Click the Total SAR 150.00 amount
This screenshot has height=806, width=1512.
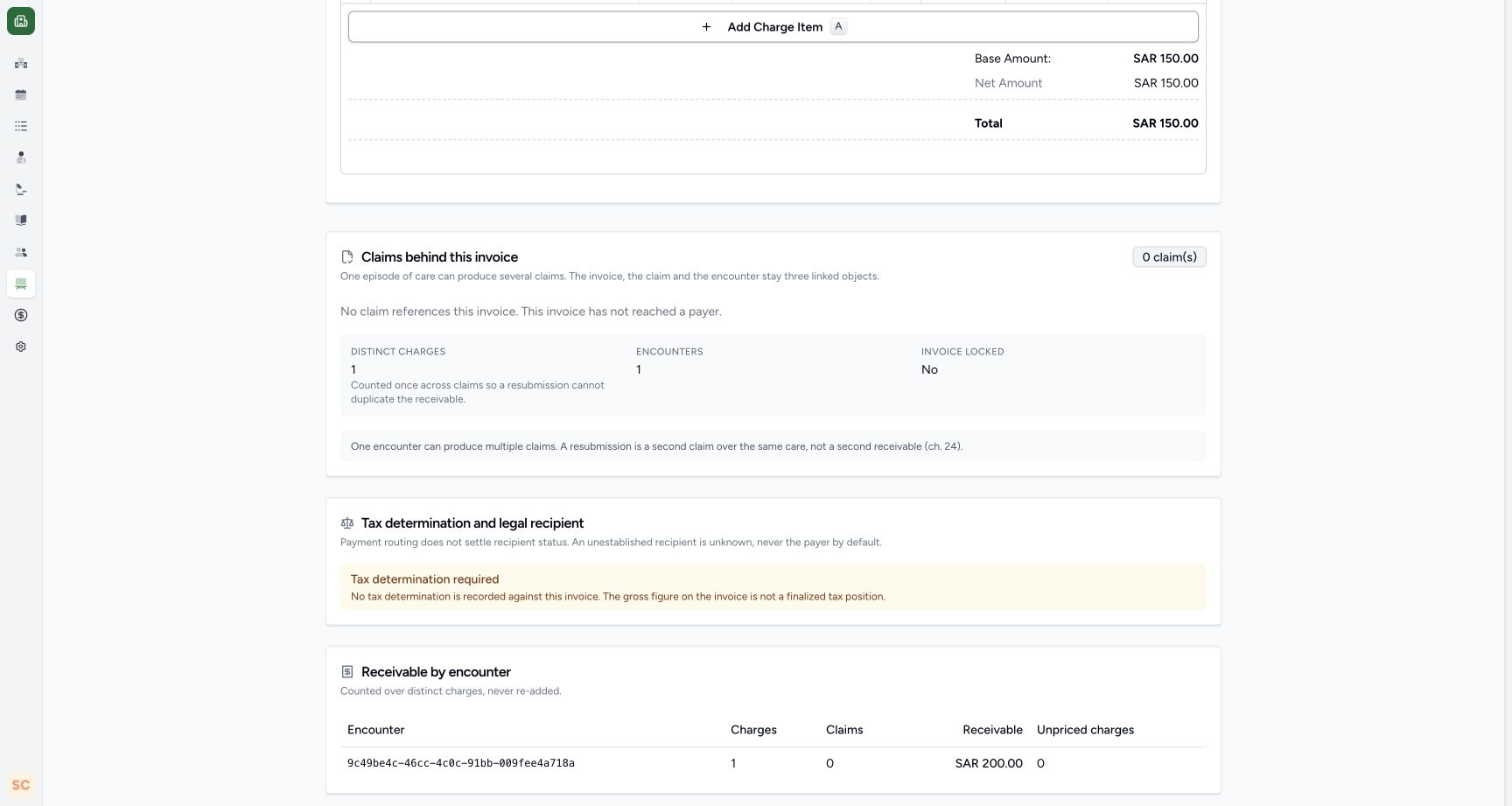[x=1165, y=123]
